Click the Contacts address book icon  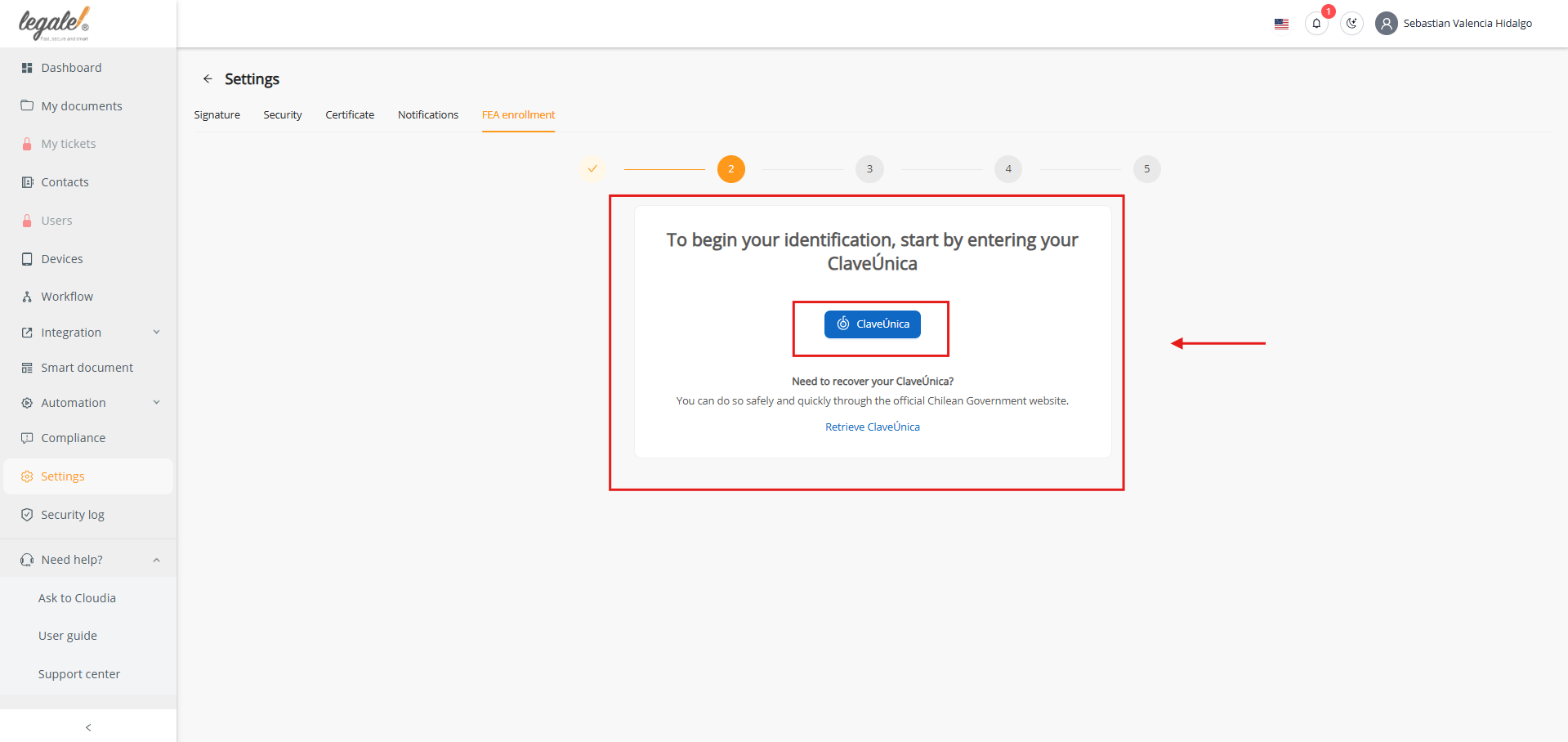coord(27,182)
